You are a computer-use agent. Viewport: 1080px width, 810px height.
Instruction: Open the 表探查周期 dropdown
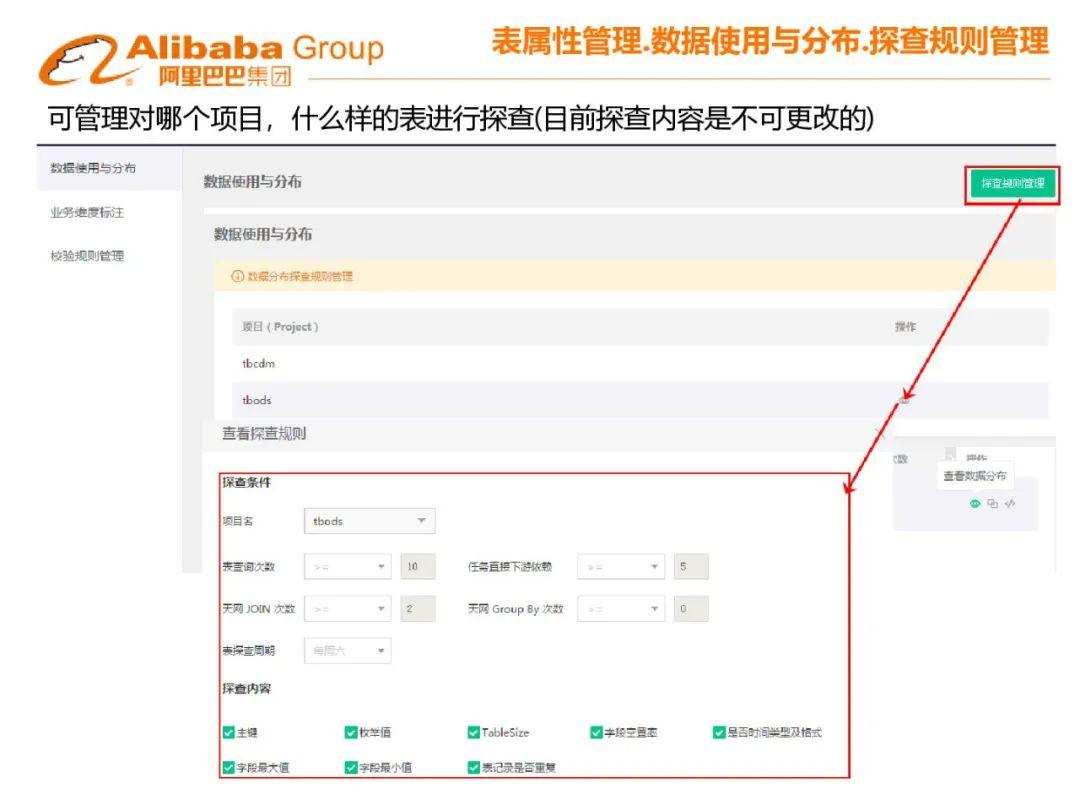tap(348, 650)
